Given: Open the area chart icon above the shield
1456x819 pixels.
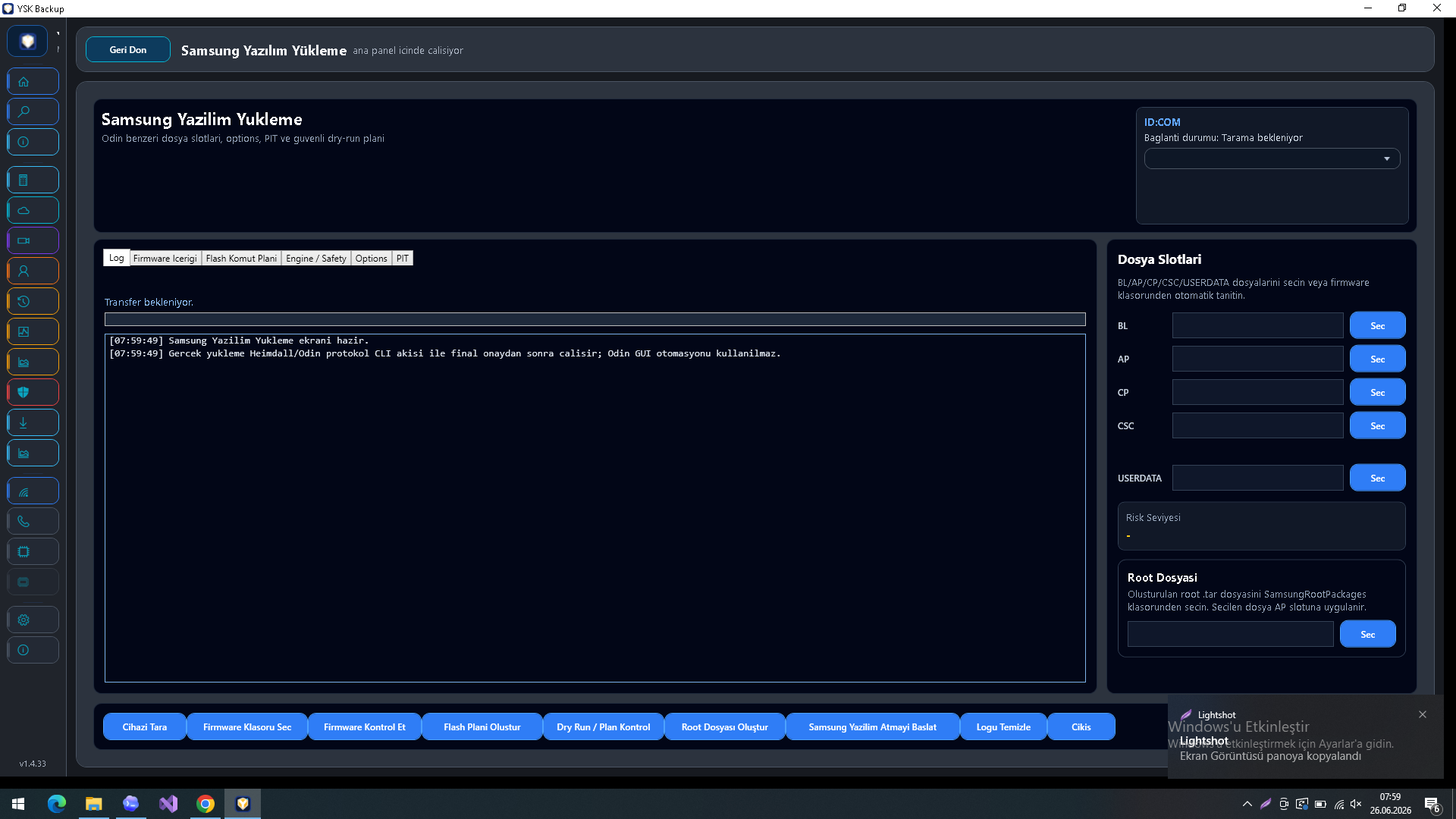Looking at the screenshot, I should coord(33,362).
